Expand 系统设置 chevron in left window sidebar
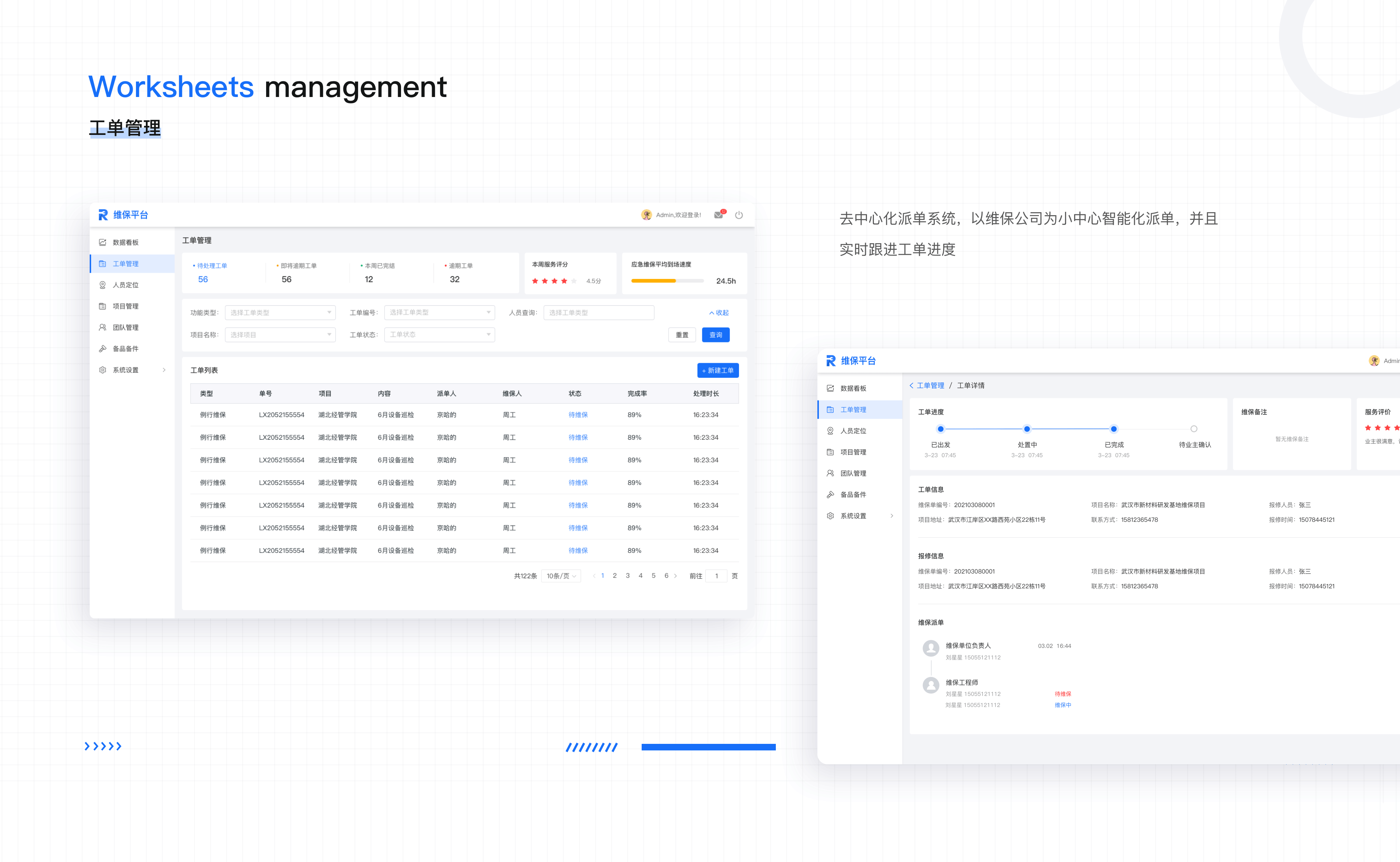 (164, 370)
